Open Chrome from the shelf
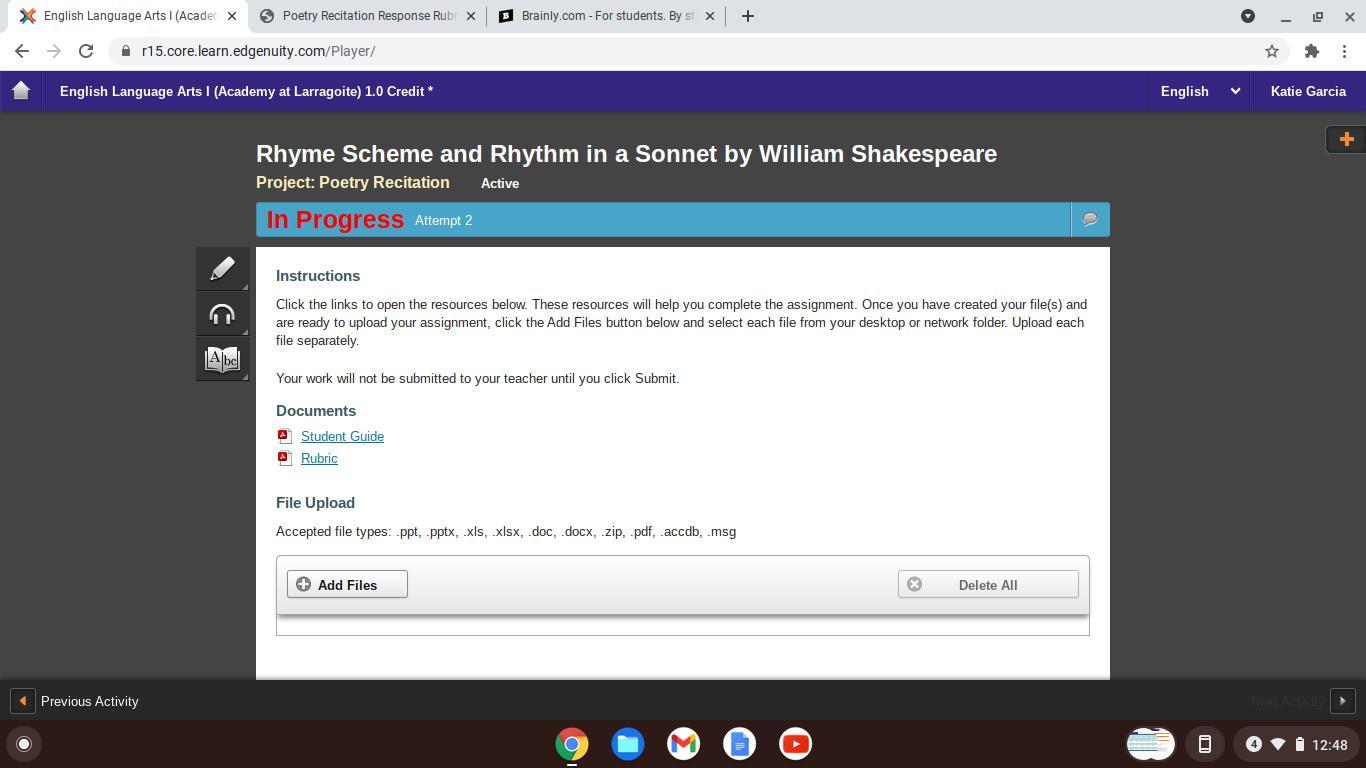Image resolution: width=1366 pixels, height=768 pixels. tap(572, 744)
